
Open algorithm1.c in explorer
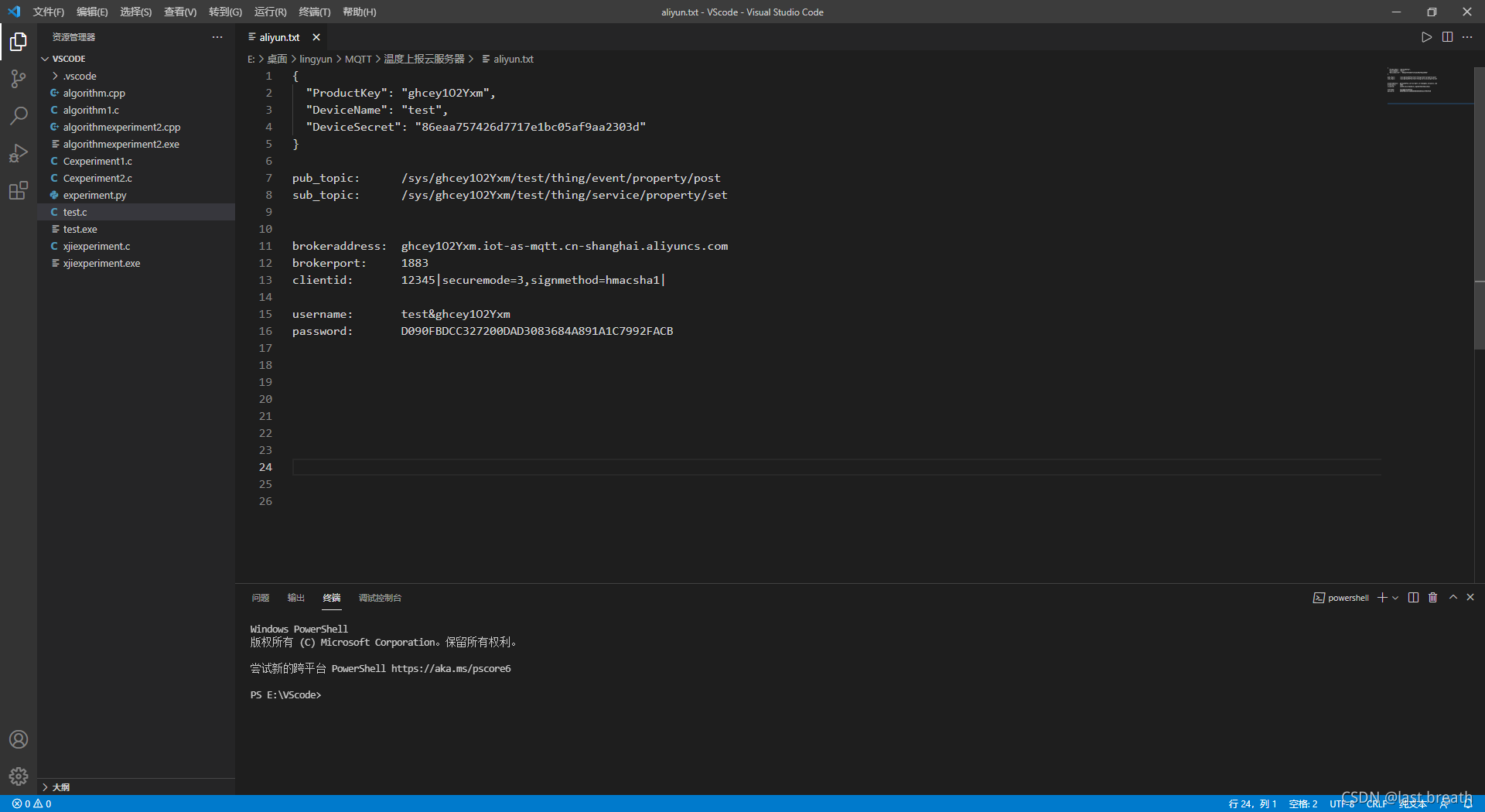136,110
